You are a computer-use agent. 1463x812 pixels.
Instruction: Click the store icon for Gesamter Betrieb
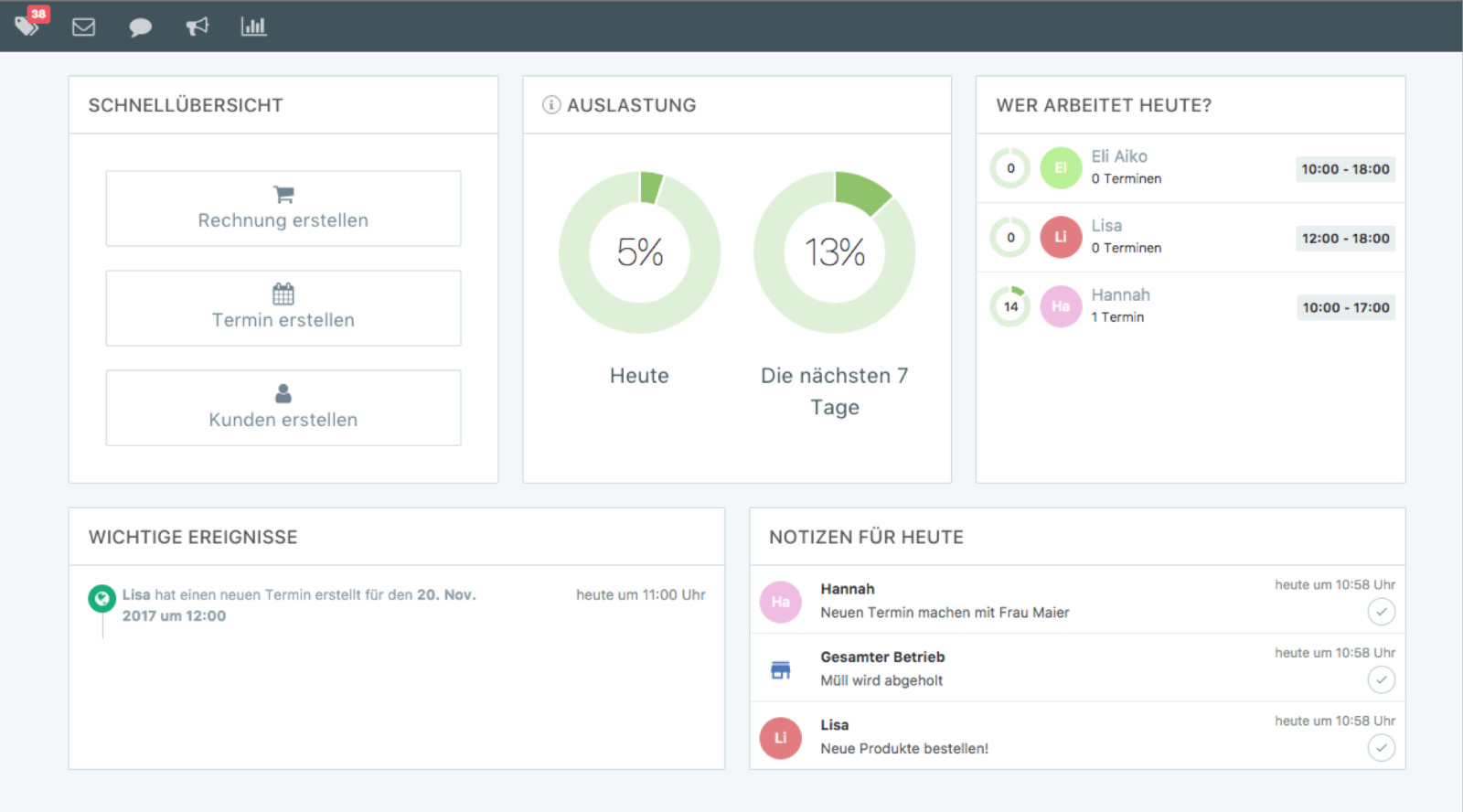(780, 670)
